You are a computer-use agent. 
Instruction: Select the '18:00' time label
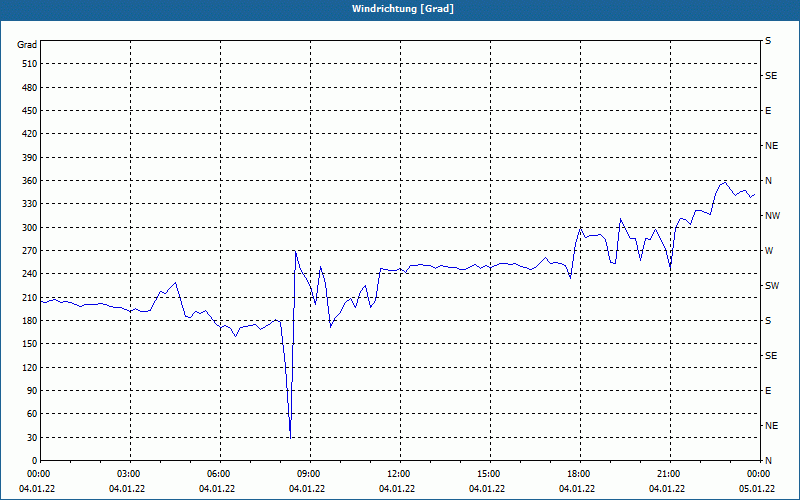pos(579,474)
